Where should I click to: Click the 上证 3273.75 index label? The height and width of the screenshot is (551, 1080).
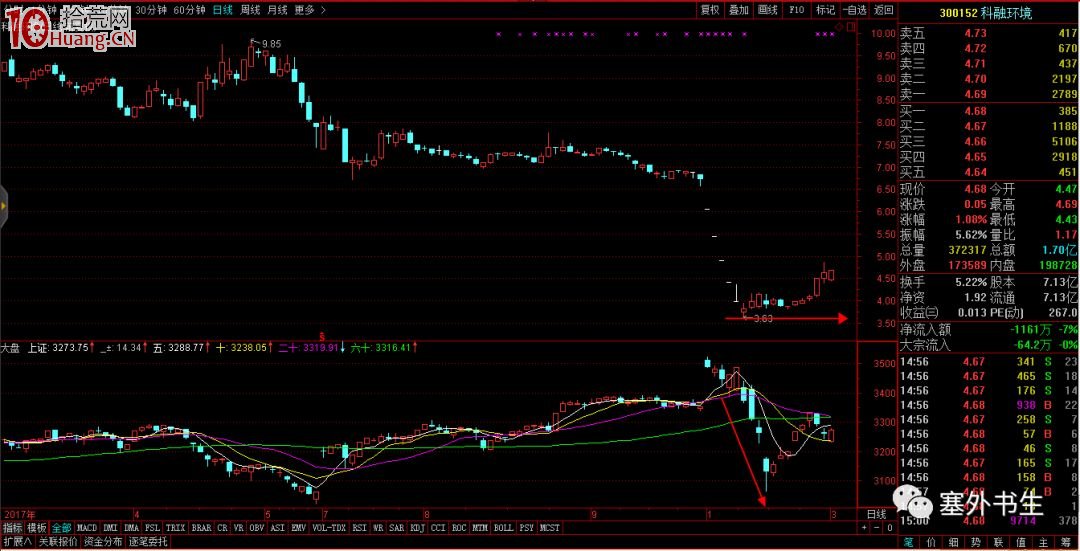(59, 348)
